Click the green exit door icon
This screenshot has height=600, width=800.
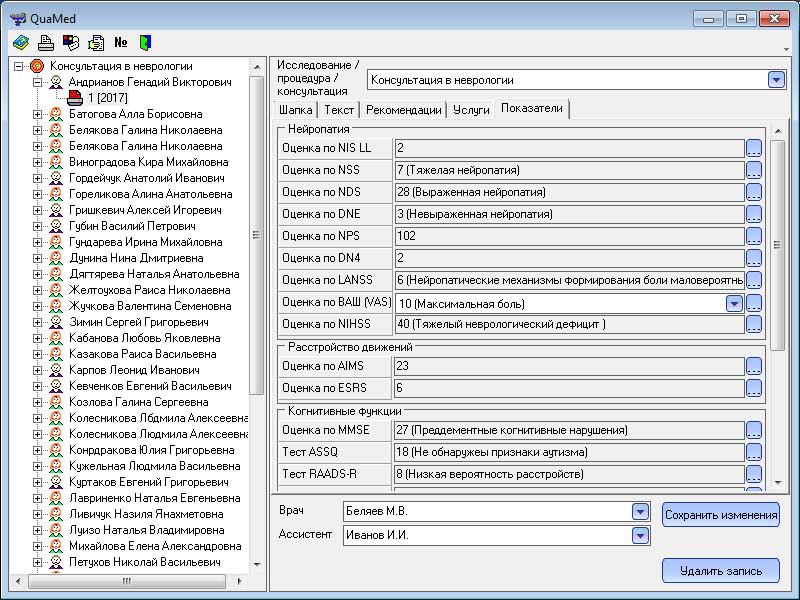click(146, 42)
